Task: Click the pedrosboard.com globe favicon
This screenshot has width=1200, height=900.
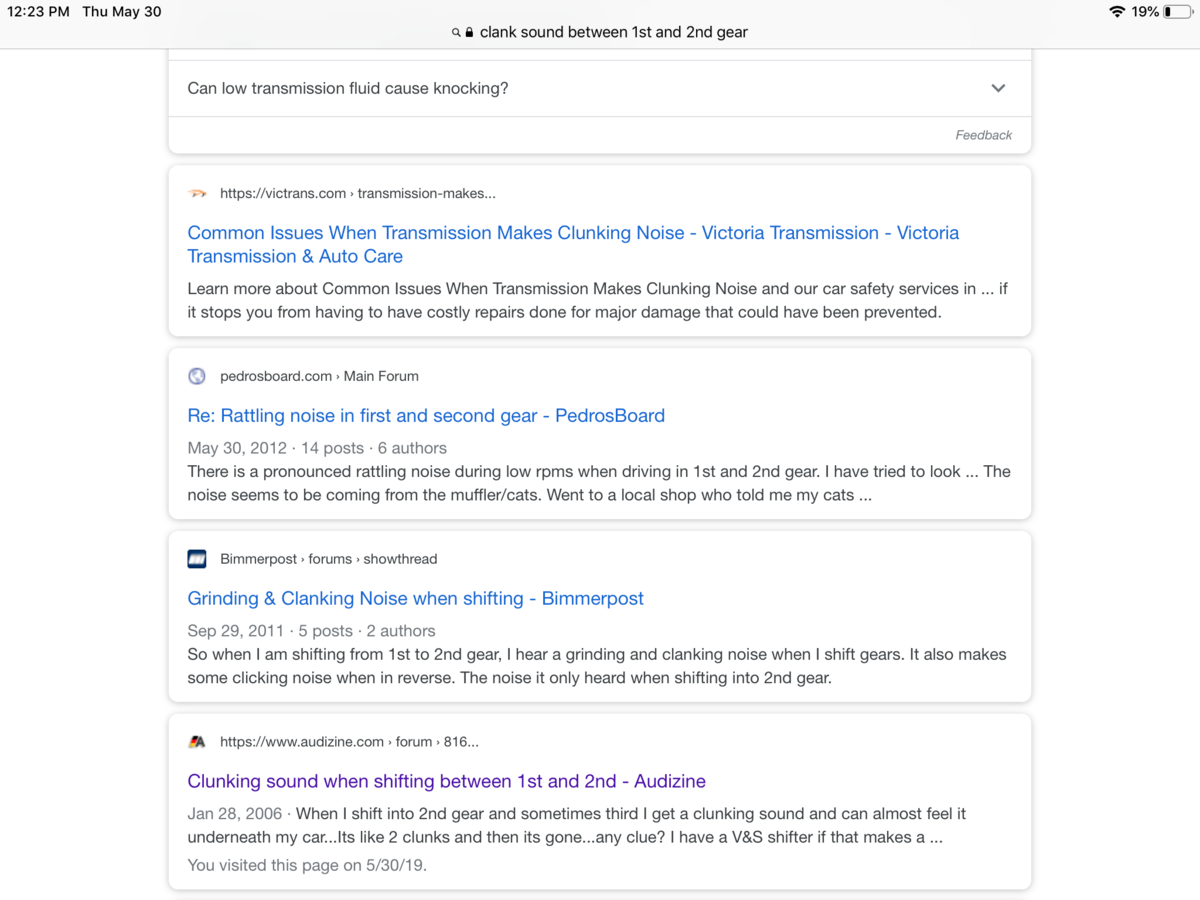Action: [197, 376]
